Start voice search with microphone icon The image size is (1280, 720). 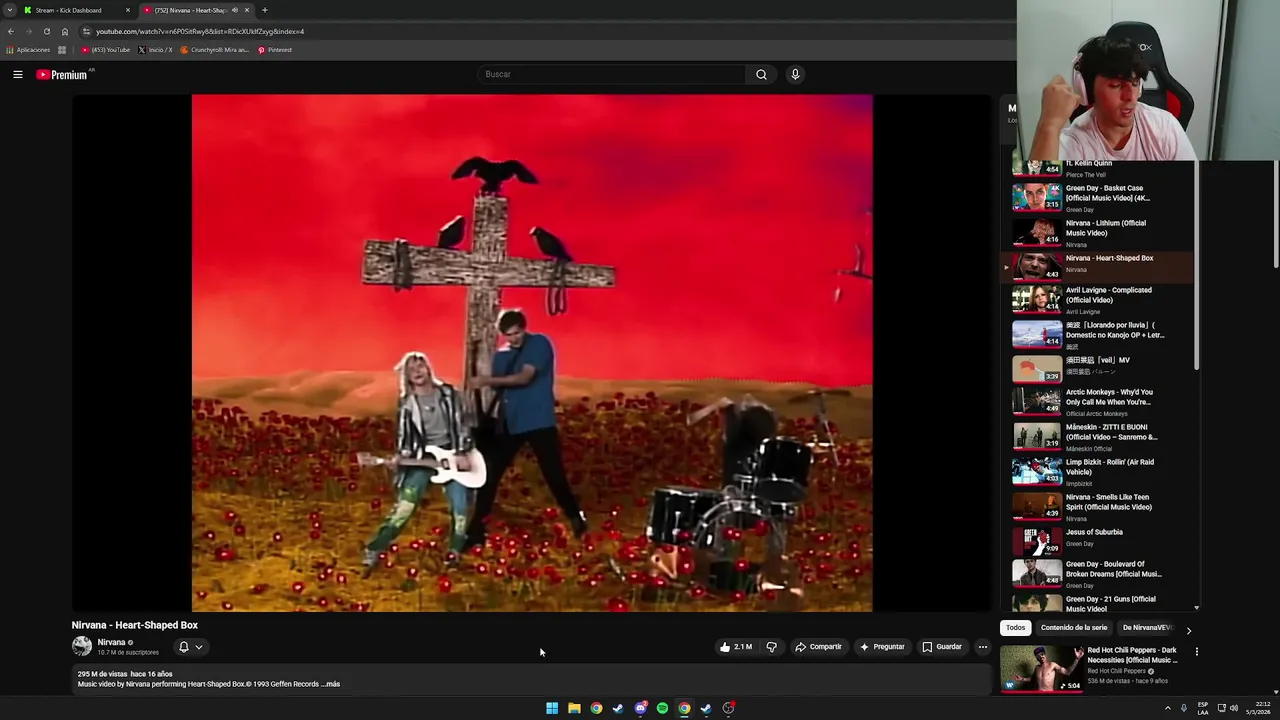coord(795,74)
